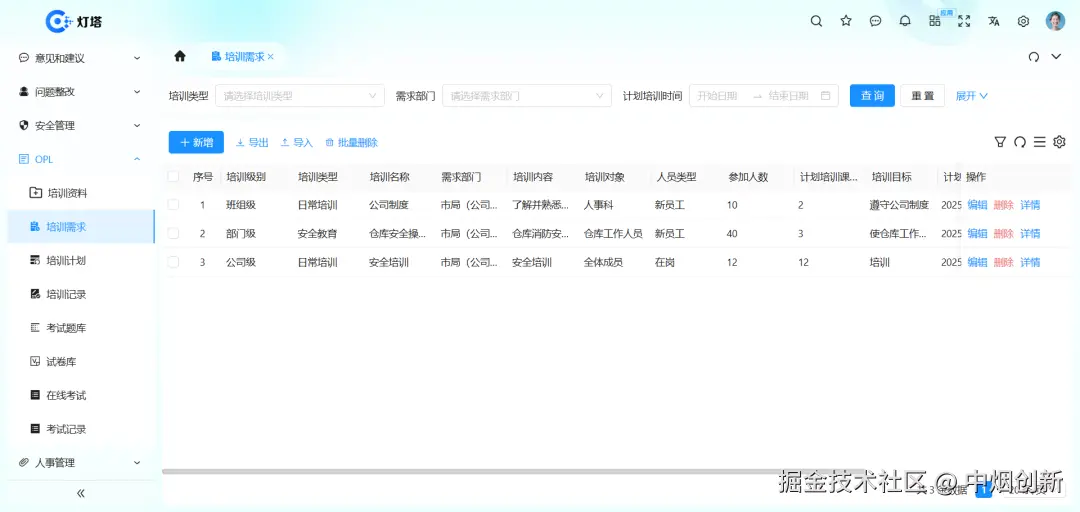
Task: Change table row density icon
Action: pos(1039,142)
